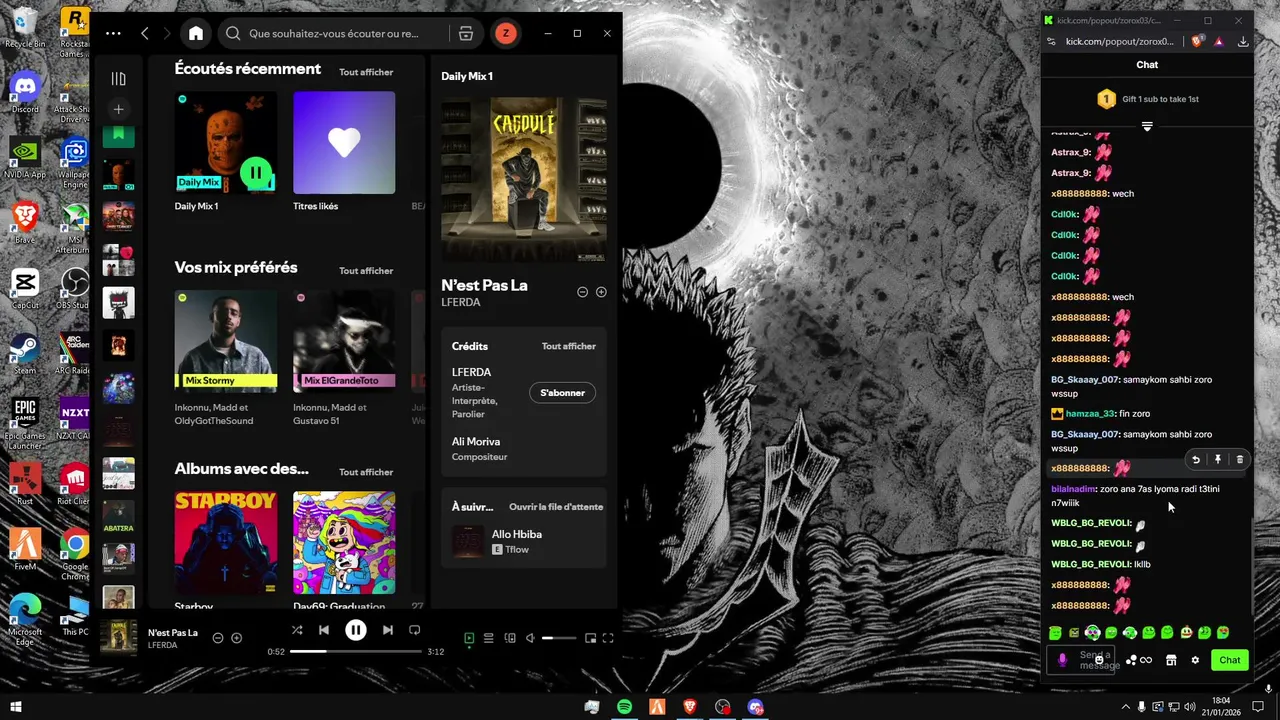Toggle repeat mode
Screen dimensions: 1280x720
click(414, 630)
